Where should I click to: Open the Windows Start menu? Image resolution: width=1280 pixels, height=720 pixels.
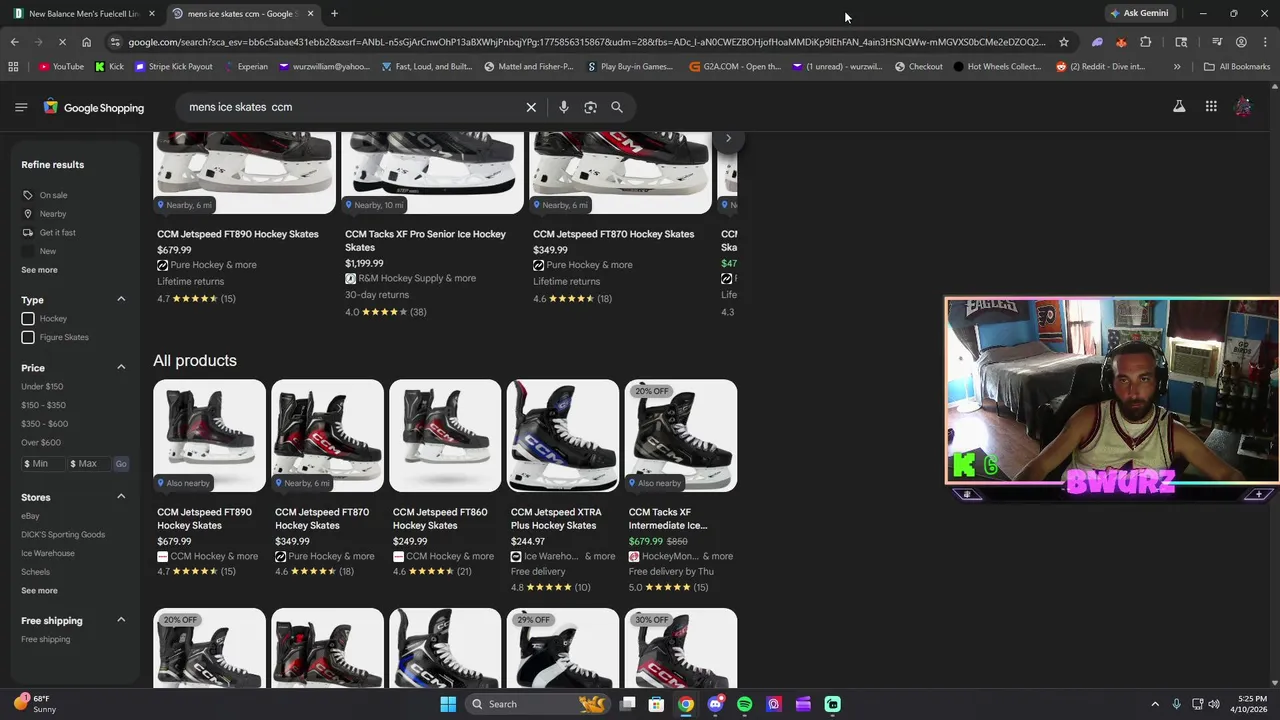pos(448,704)
